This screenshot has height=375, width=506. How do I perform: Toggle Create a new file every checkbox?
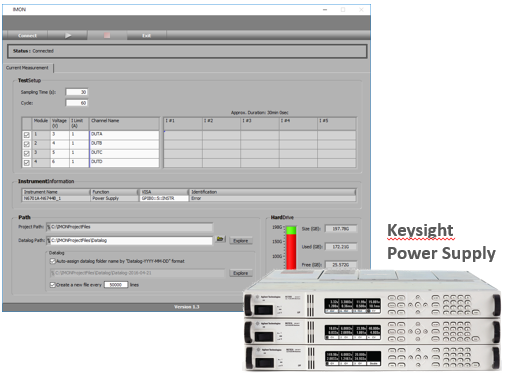52,285
